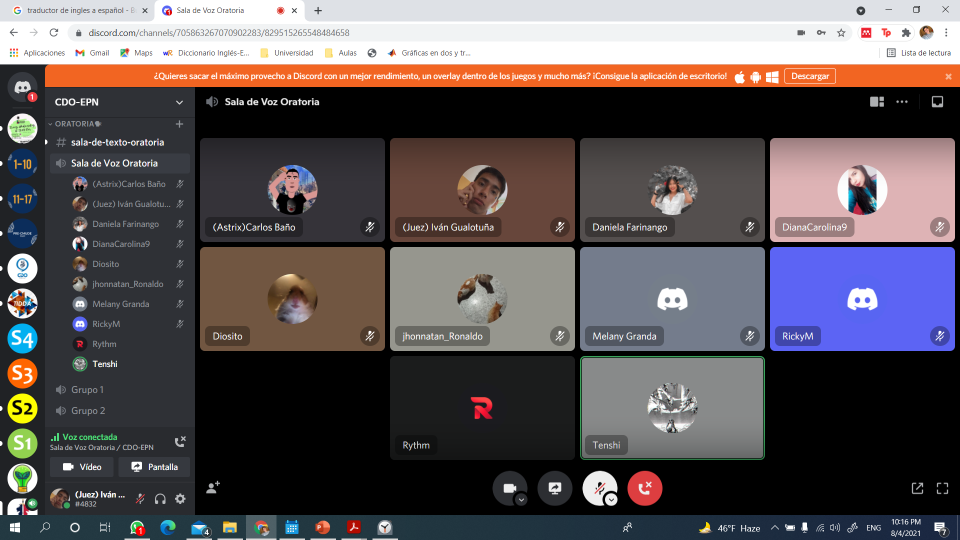Click the browser address bar
Screen dimensions: 960x540
[x=429, y=32]
